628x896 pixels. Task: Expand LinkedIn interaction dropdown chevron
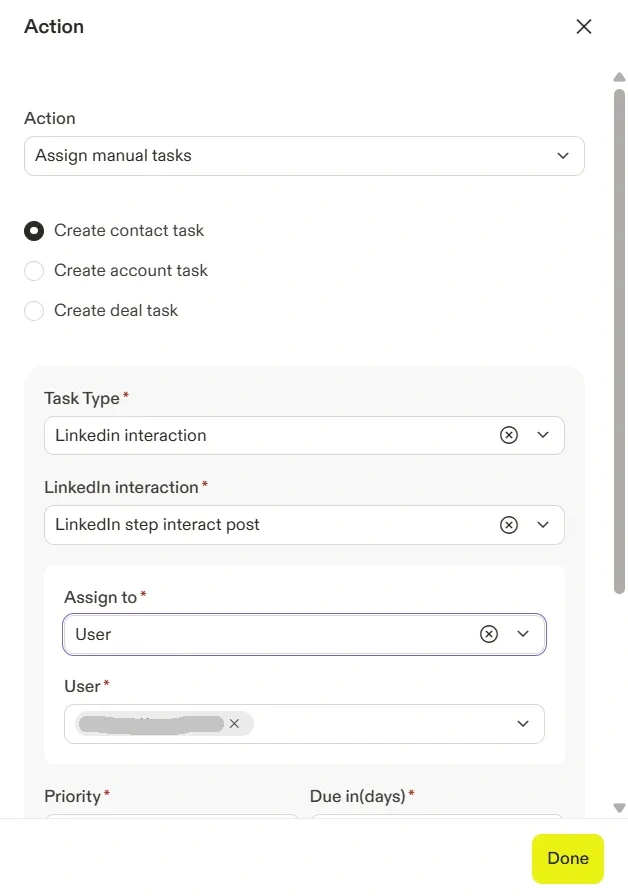click(x=543, y=525)
